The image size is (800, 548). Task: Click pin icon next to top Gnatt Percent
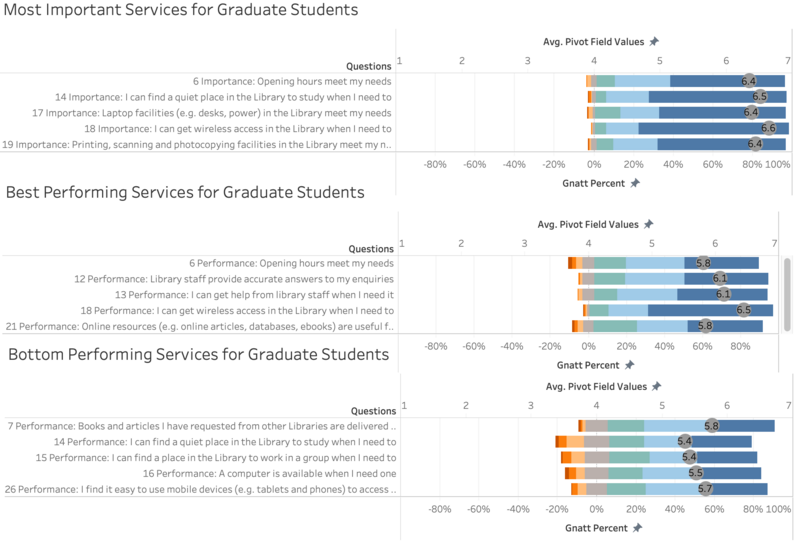point(635,183)
